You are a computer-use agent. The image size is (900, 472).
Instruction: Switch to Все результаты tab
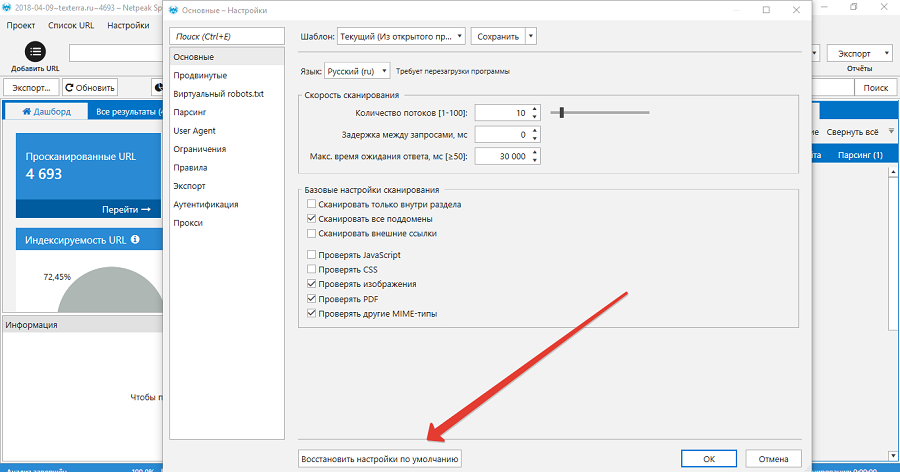click(x=126, y=111)
